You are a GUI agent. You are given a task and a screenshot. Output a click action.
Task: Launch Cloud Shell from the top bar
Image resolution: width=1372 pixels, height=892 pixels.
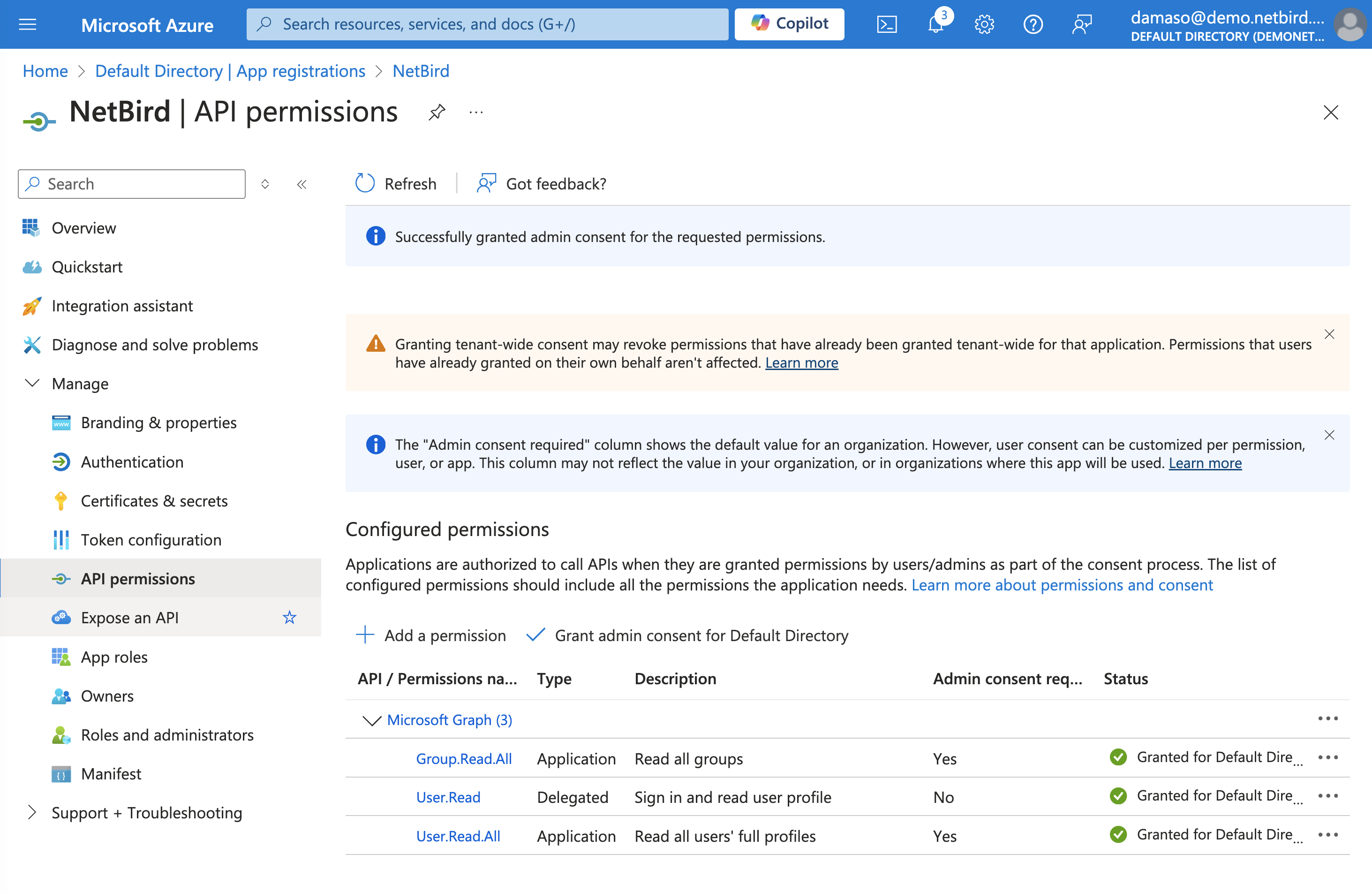point(886,23)
